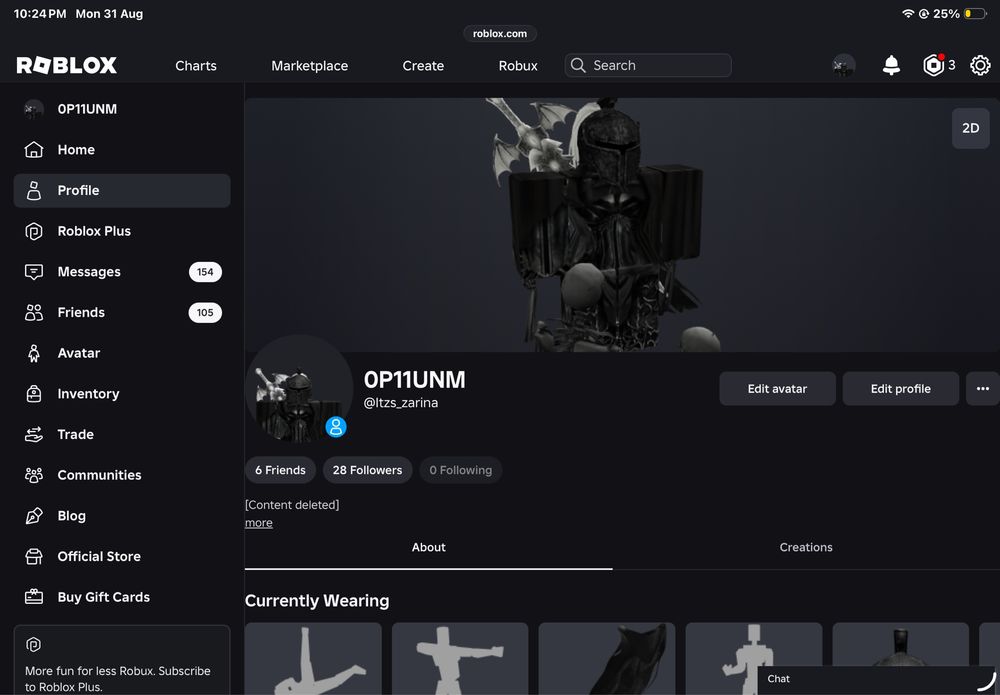Click the Official Store icon
This screenshot has height=695, width=1000.
(x=34, y=557)
